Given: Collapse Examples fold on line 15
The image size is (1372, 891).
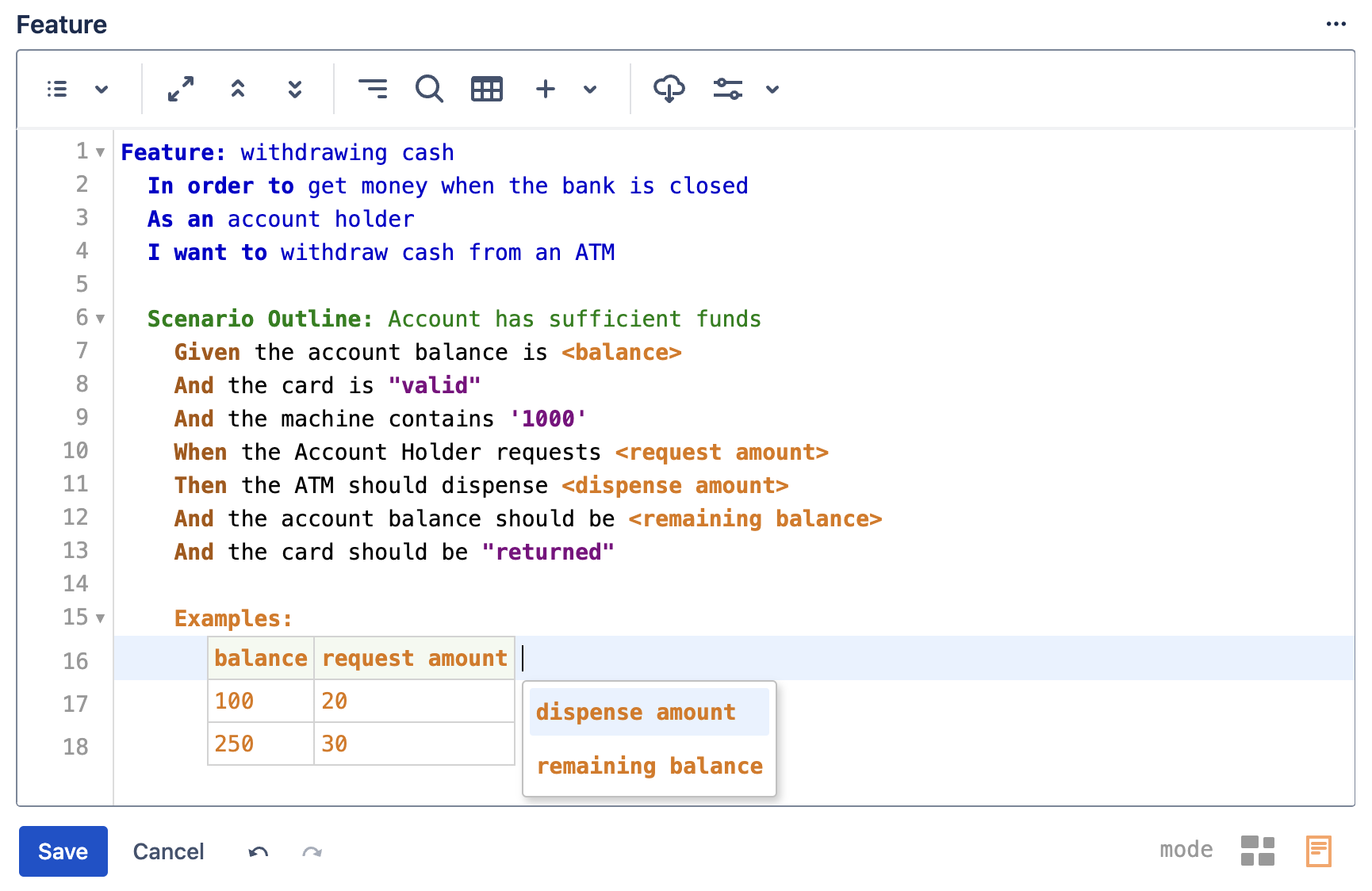Looking at the screenshot, I should click(100, 618).
